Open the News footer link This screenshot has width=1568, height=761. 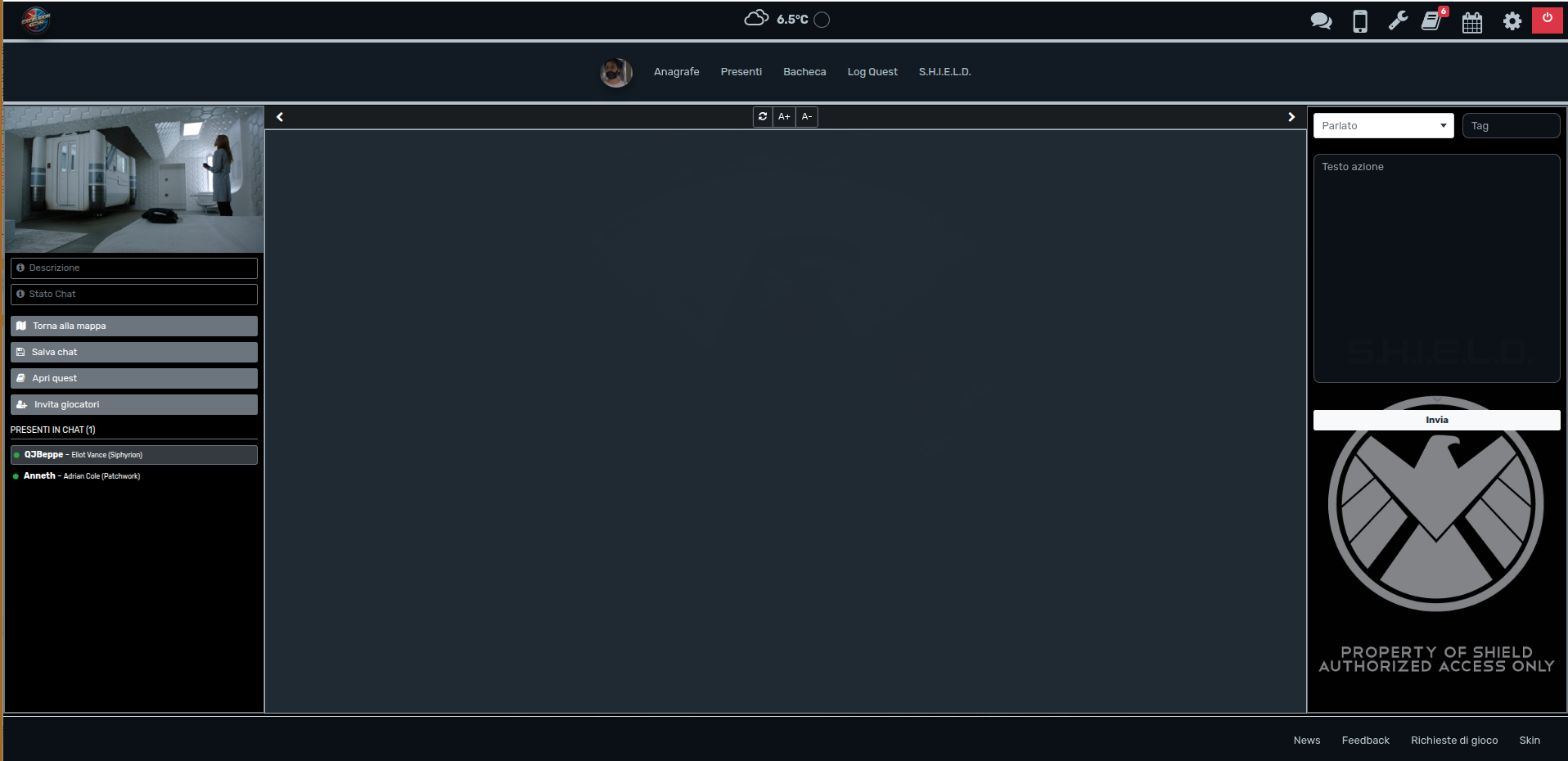pyautogui.click(x=1307, y=741)
